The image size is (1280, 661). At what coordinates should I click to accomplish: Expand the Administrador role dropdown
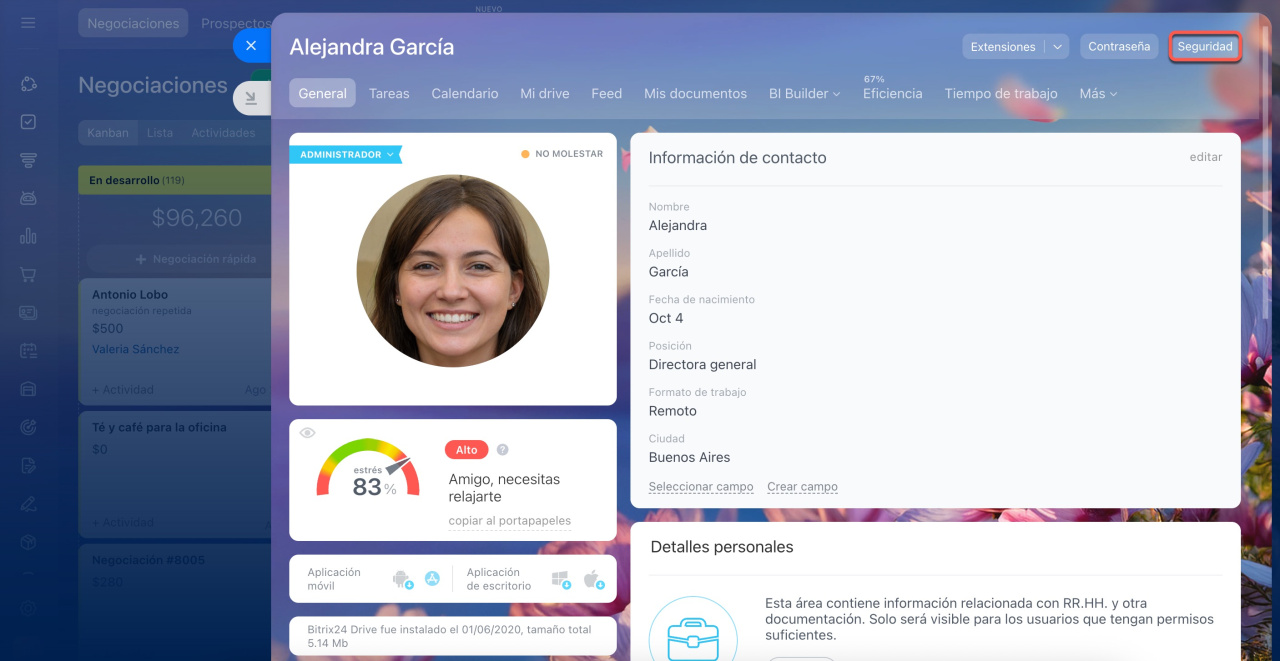pos(345,155)
